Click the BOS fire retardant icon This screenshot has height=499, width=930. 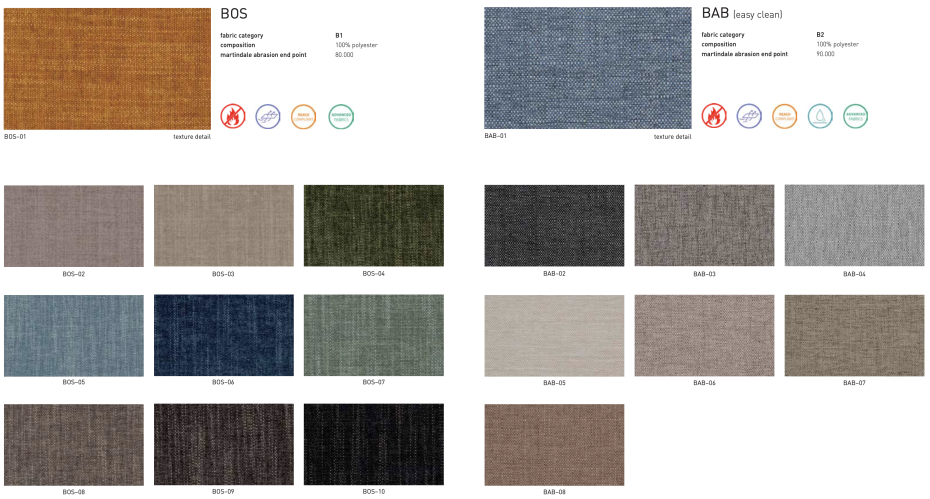coord(232,116)
